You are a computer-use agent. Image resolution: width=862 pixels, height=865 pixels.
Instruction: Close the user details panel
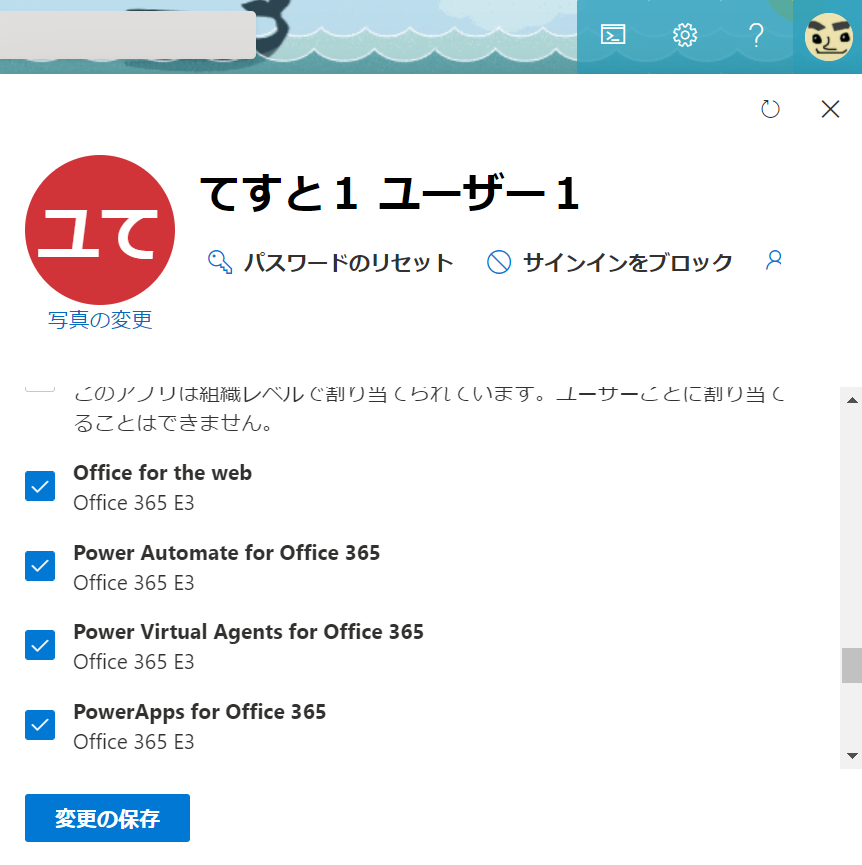point(830,109)
